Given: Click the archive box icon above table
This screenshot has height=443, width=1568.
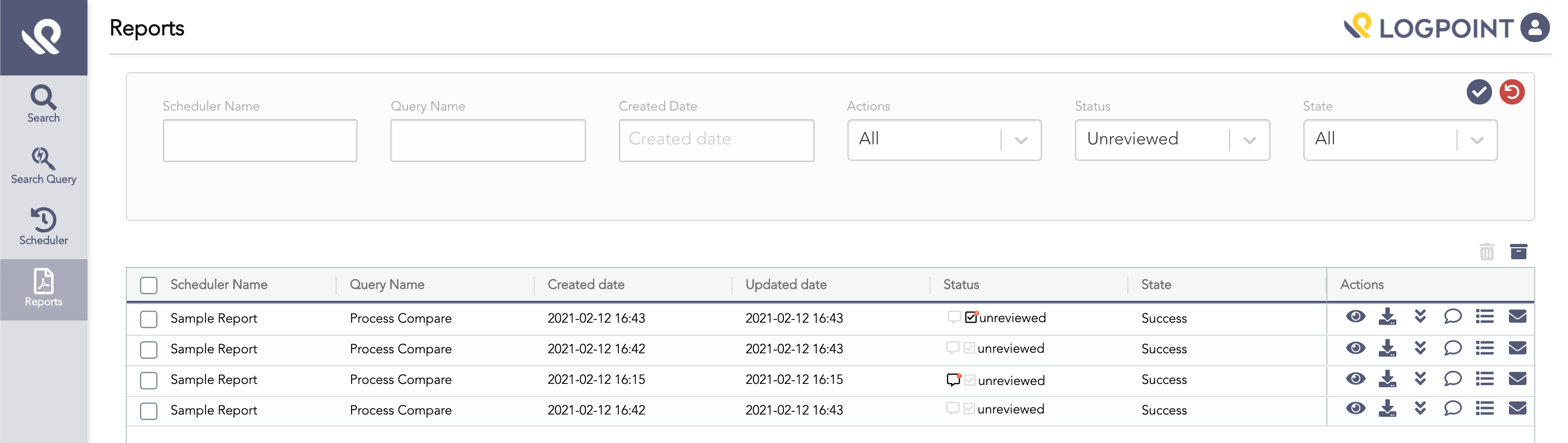Looking at the screenshot, I should point(1518,252).
